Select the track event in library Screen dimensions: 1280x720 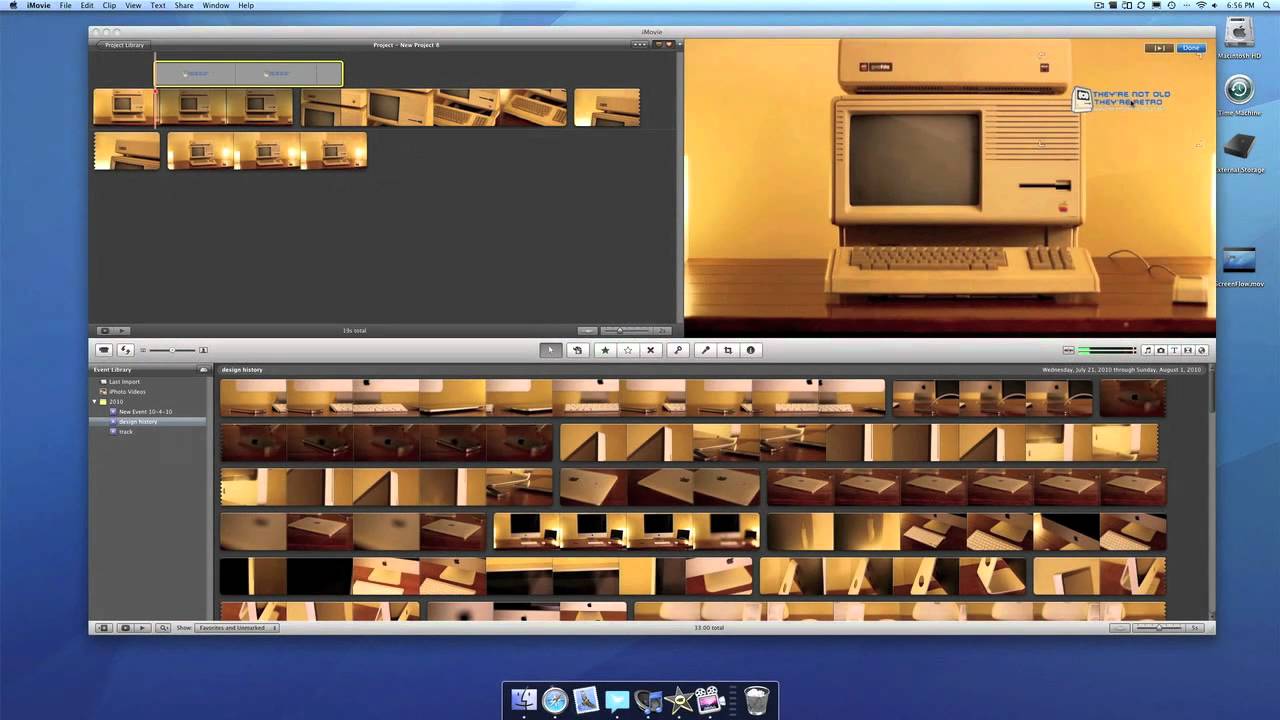pyautogui.click(x=126, y=431)
